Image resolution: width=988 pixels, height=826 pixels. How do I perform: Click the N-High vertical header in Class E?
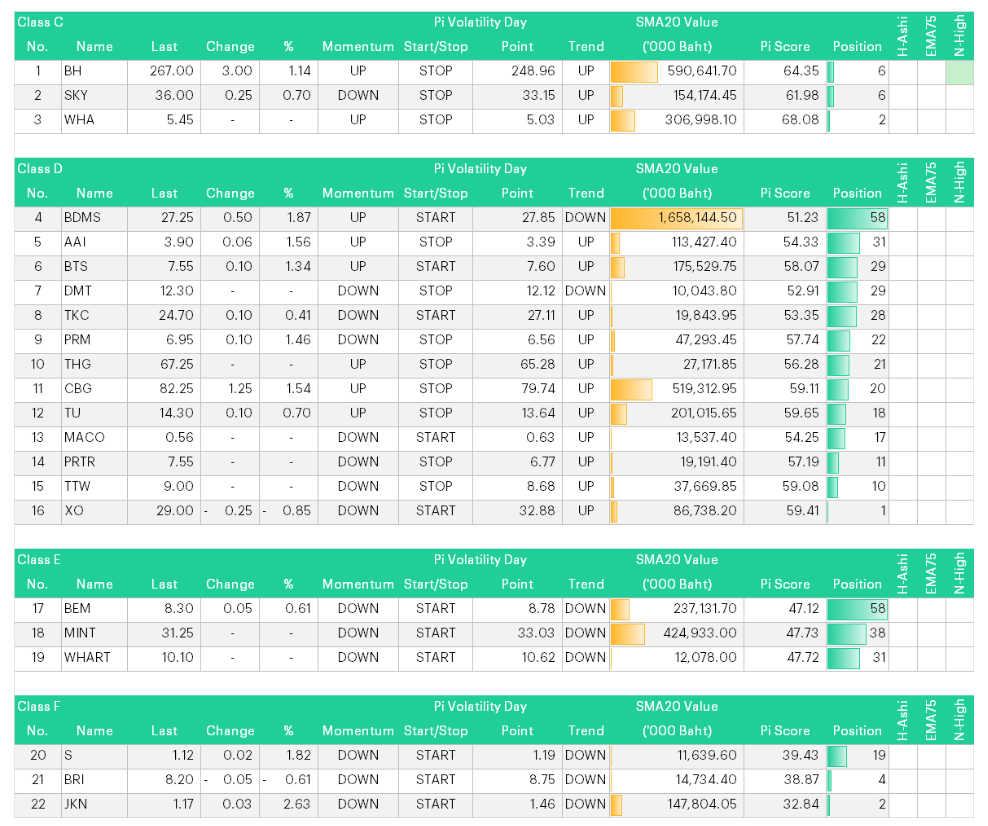959,573
